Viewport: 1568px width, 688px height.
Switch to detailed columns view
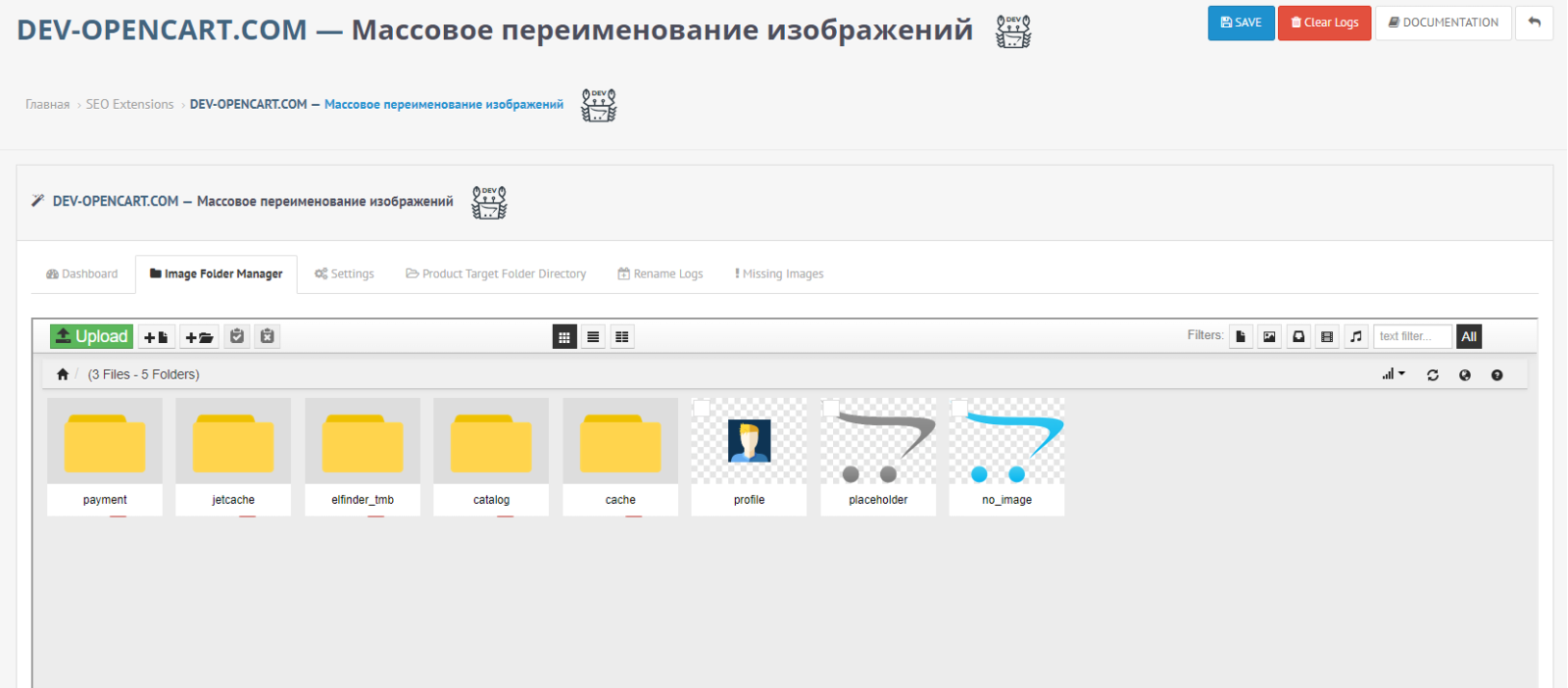621,337
